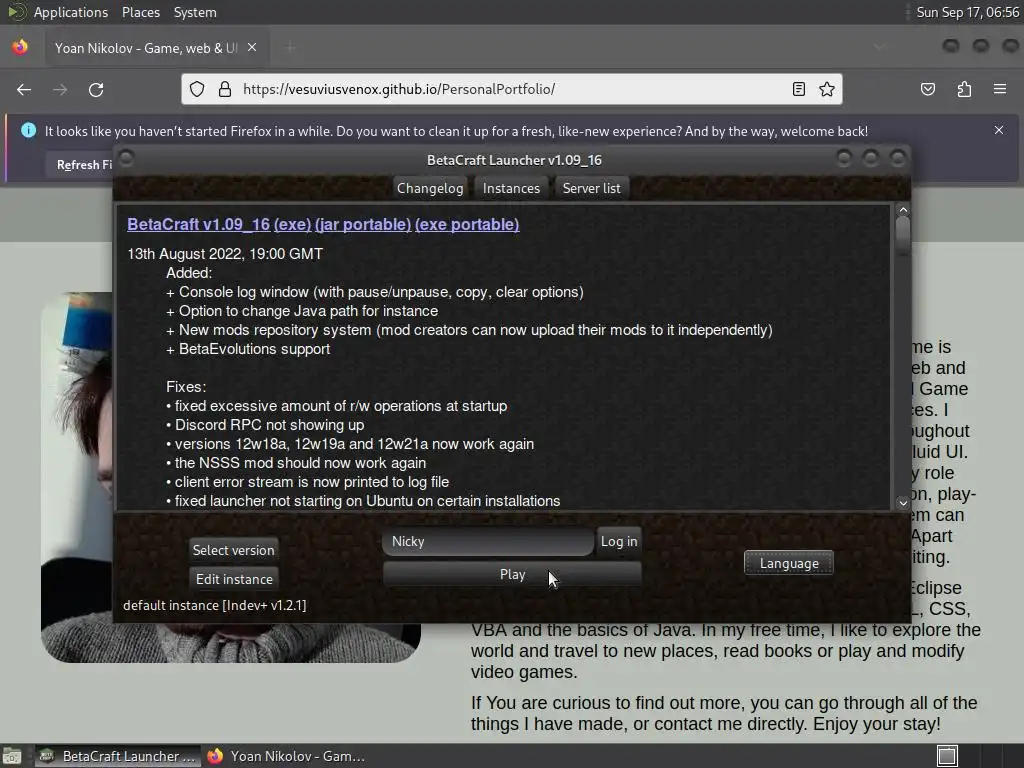Click the portfolio profile photo

coord(231,477)
